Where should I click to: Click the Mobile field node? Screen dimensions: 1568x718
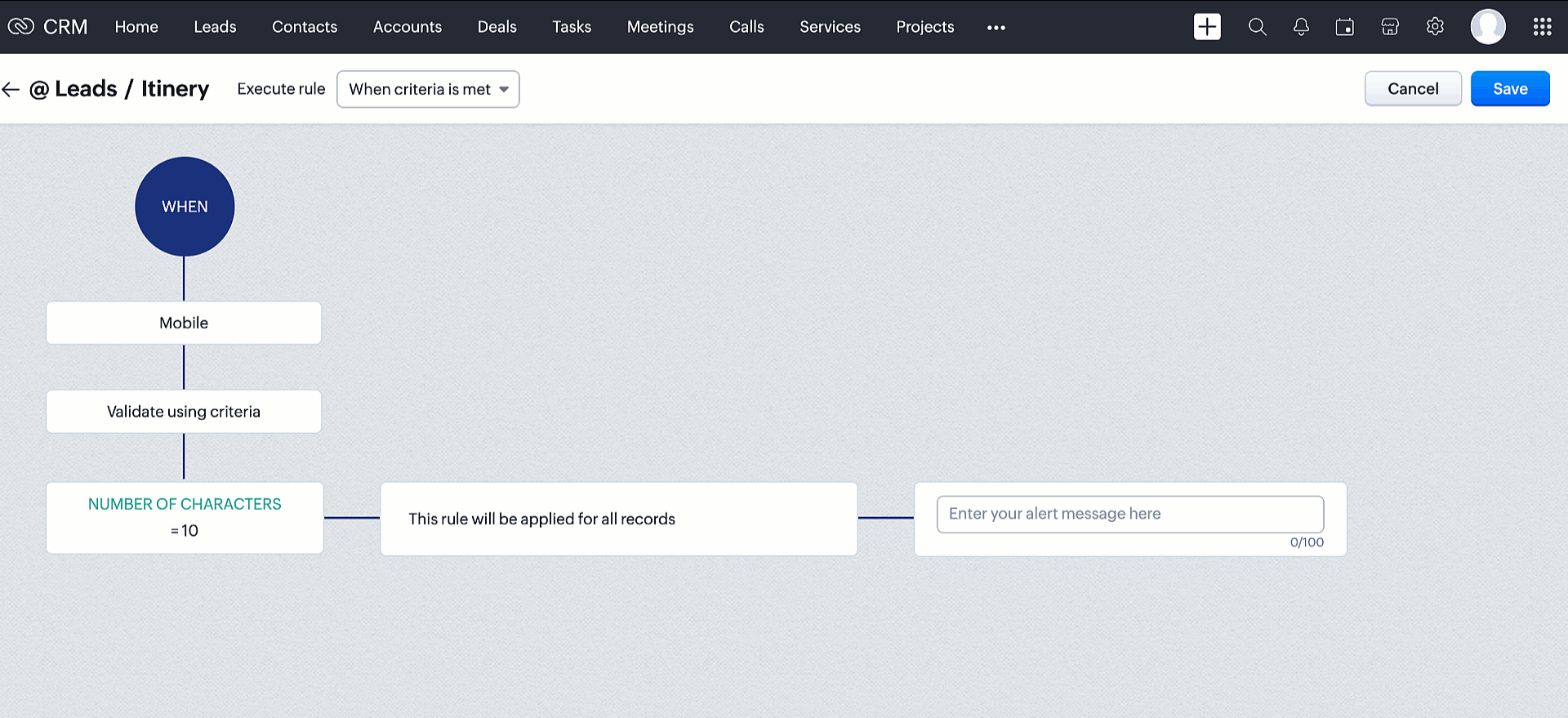[184, 323]
